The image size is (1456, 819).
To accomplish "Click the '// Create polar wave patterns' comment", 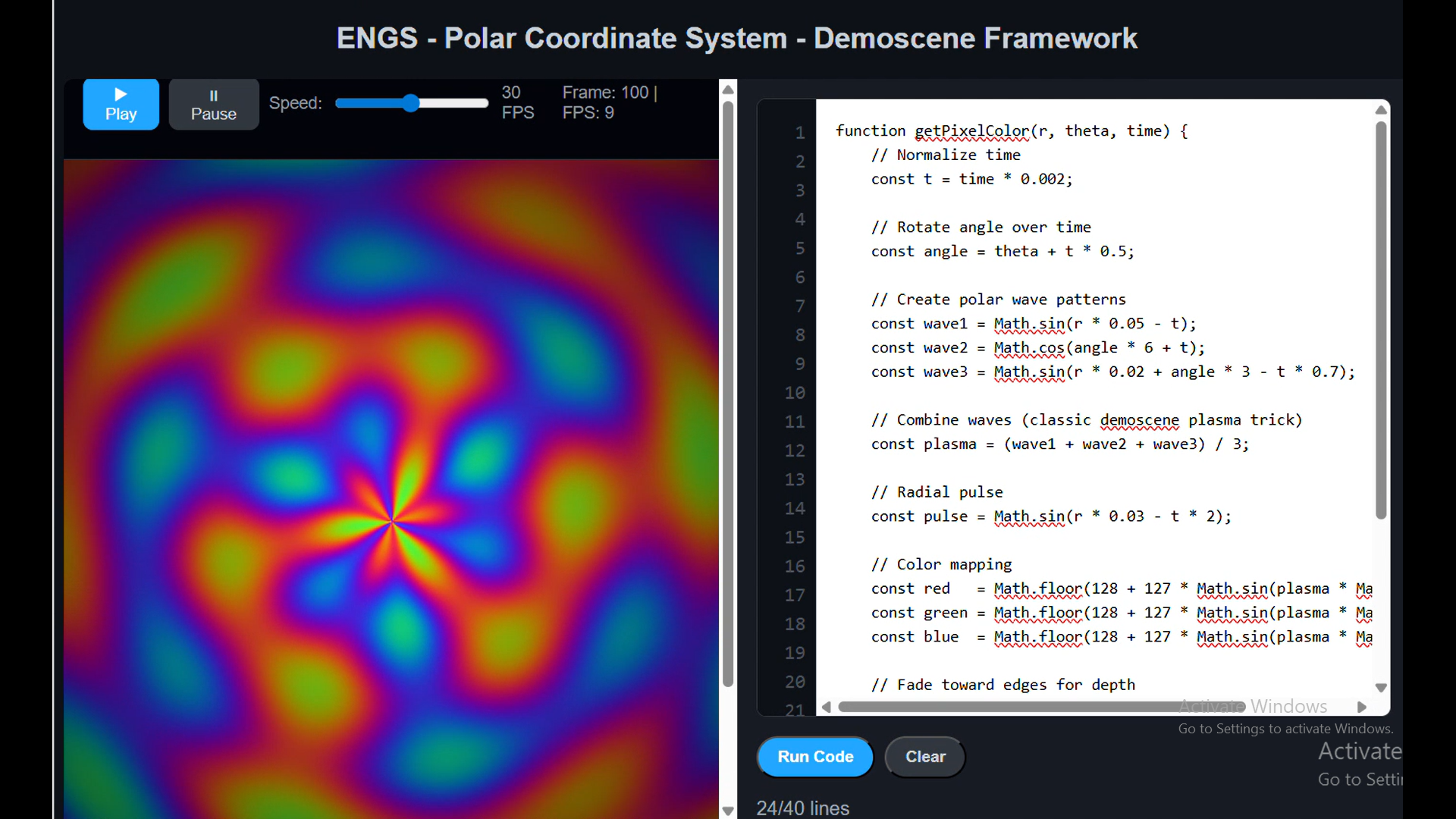I will pyautogui.click(x=998, y=300).
